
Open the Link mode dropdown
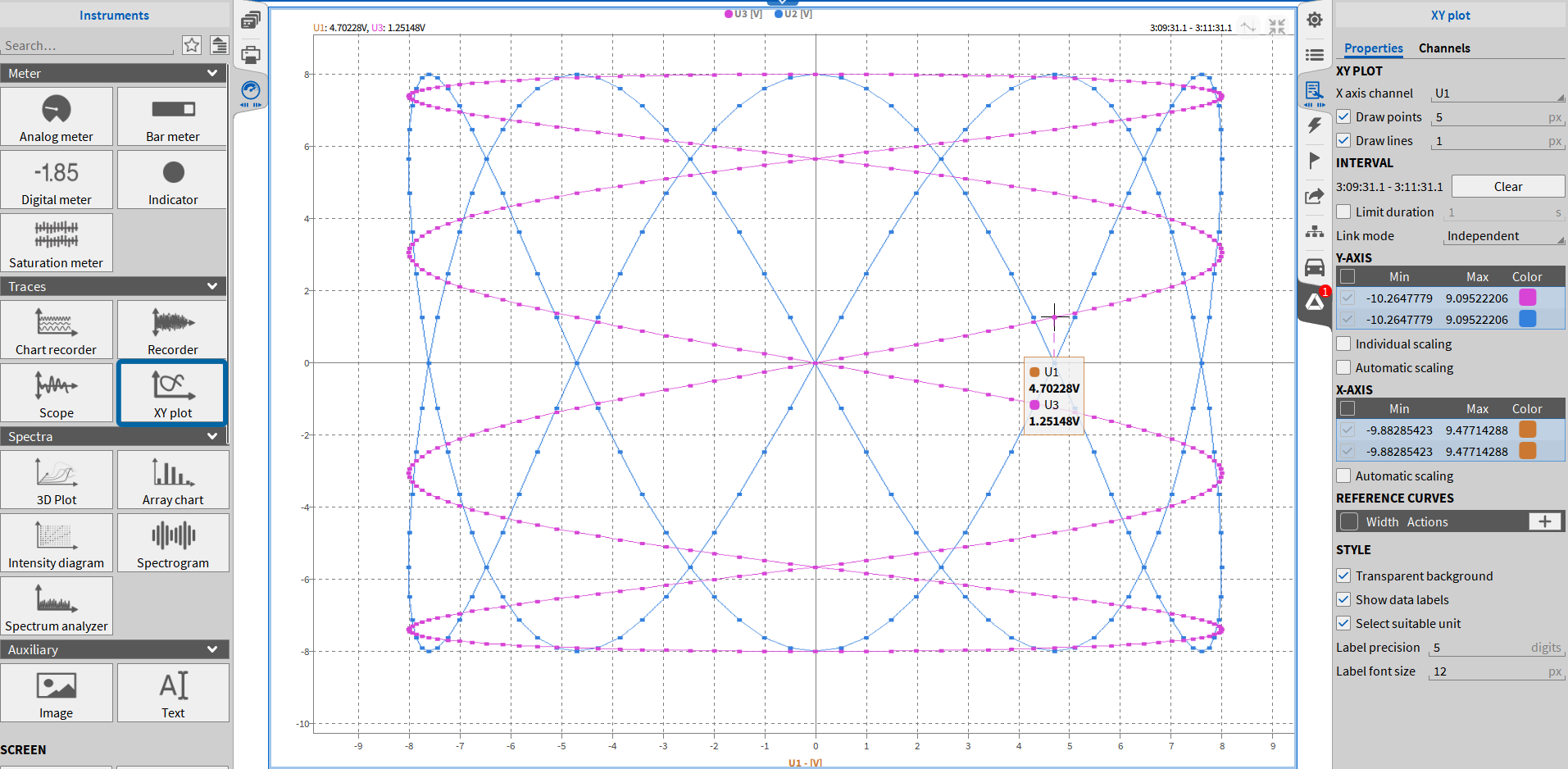pos(1504,236)
